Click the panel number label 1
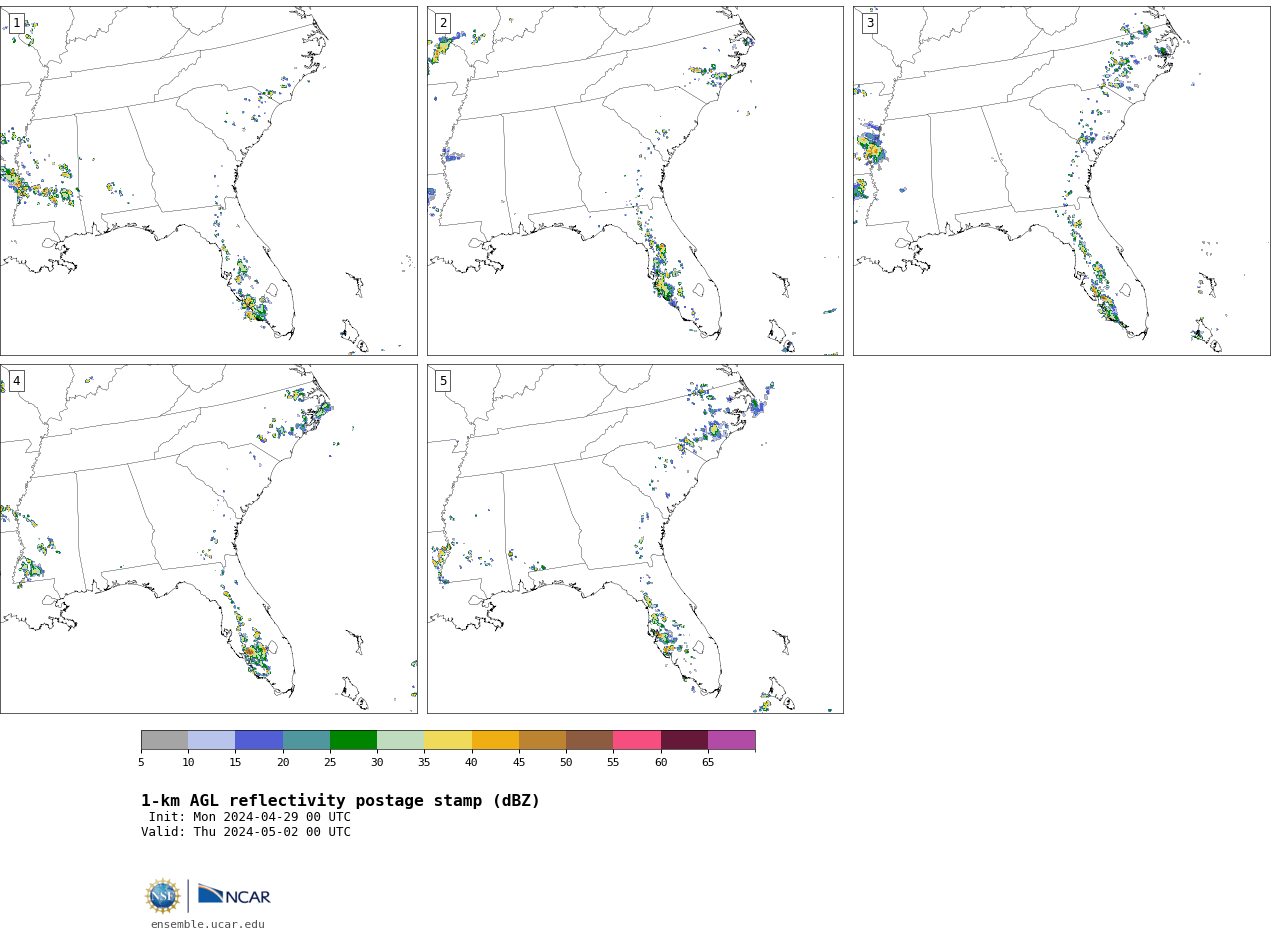This screenshot has width=1280, height=936. pos(16,23)
